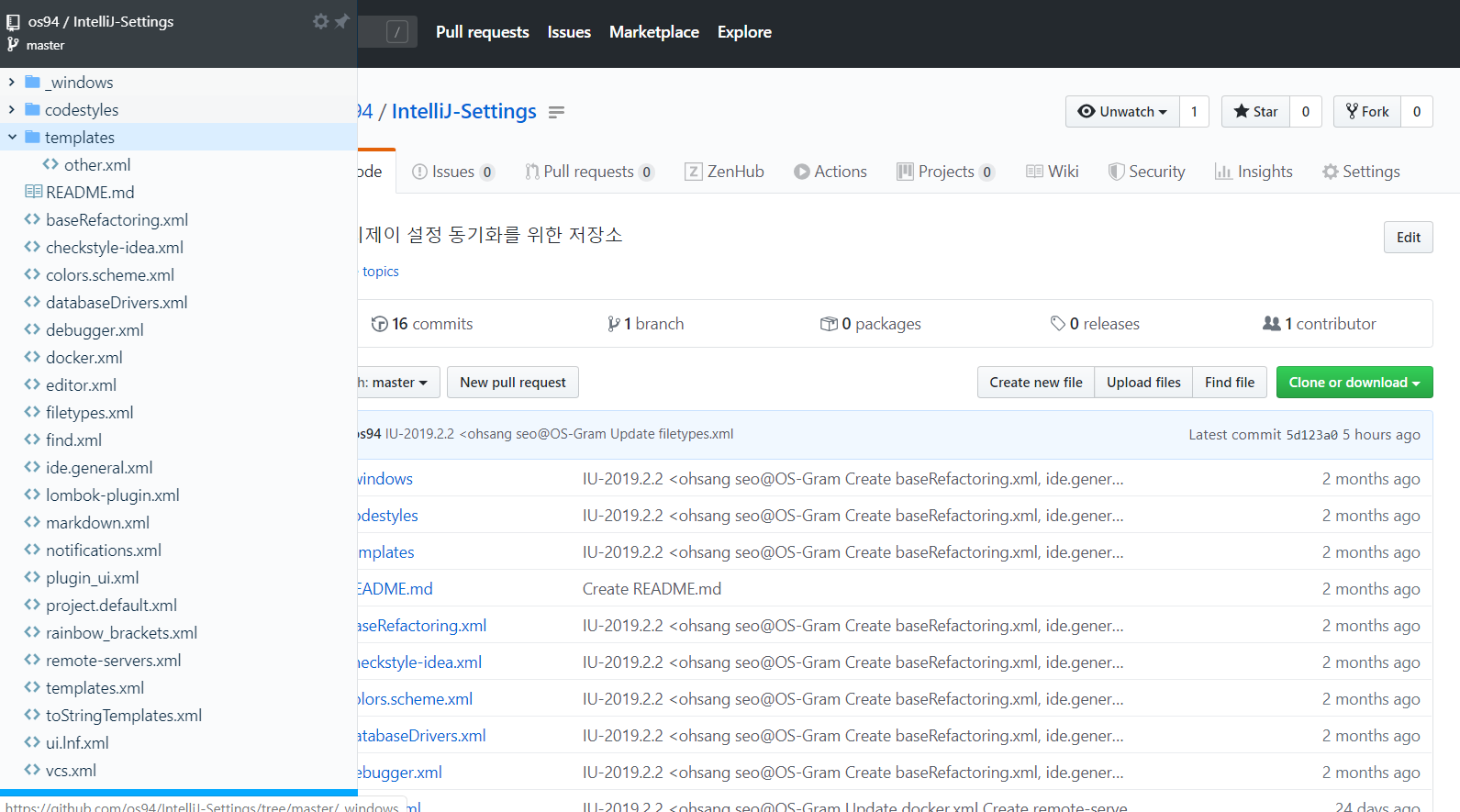The image size is (1460, 812).
Task: Click code icon beside filetypes.xml
Action: click(32, 412)
